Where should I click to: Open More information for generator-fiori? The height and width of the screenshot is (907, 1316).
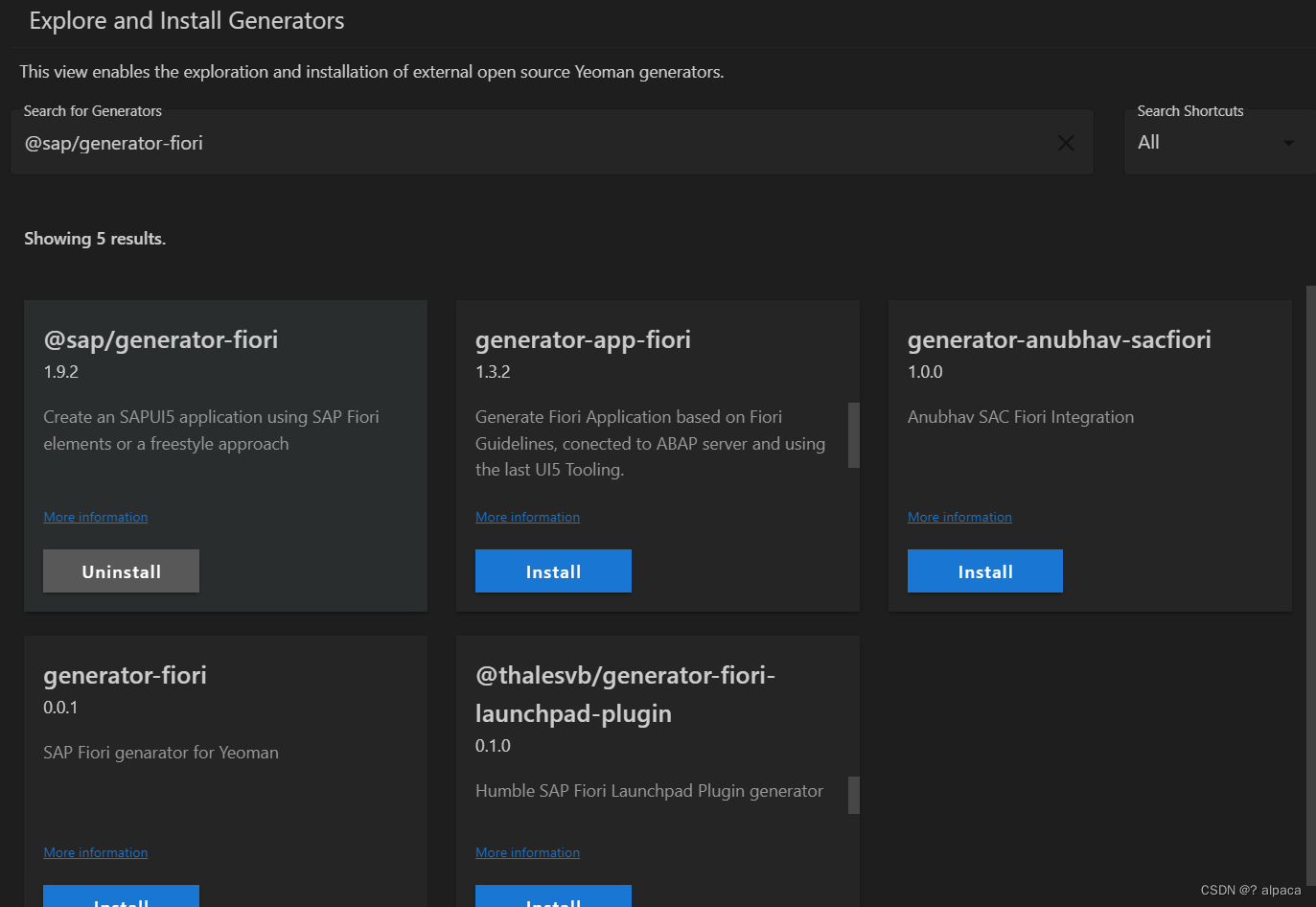95,852
